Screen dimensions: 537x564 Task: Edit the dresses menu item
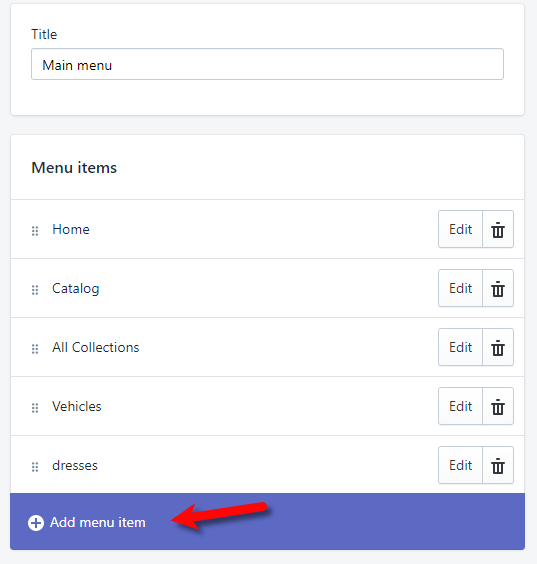pyautogui.click(x=460, y=465)
